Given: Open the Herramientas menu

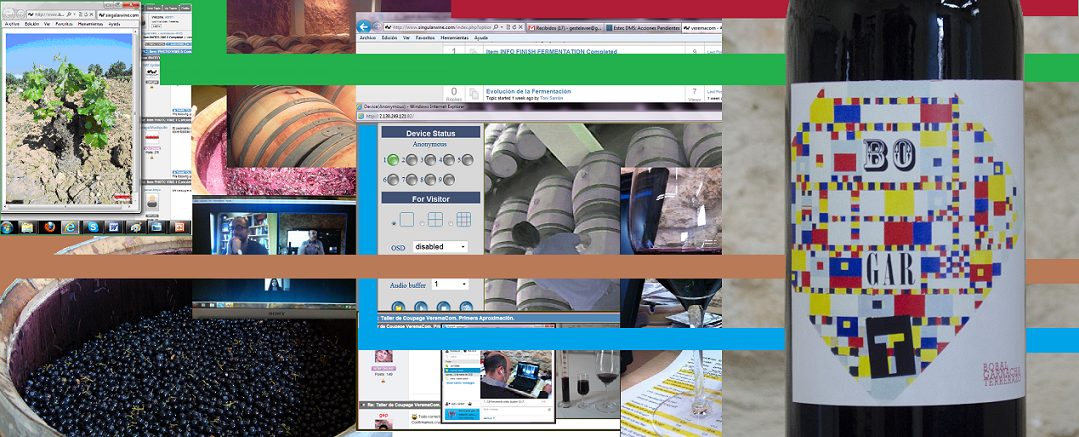Looking at the screenshot, I should (454, 38).
